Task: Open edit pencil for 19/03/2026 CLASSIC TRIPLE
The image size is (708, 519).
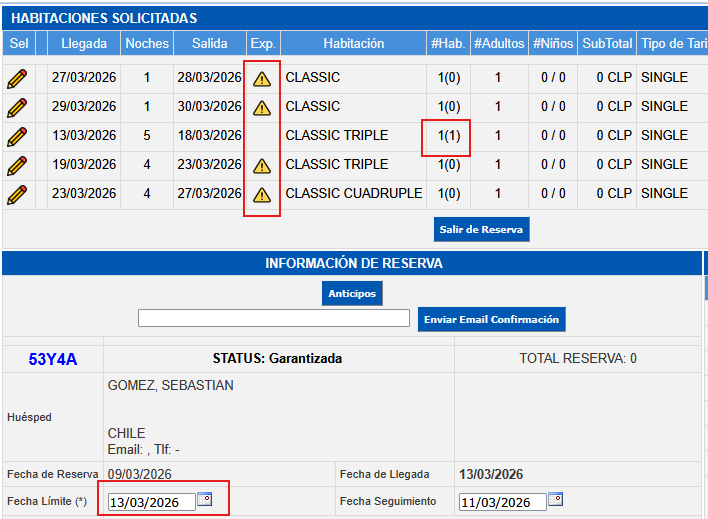Action: click(x=17, y=165)
